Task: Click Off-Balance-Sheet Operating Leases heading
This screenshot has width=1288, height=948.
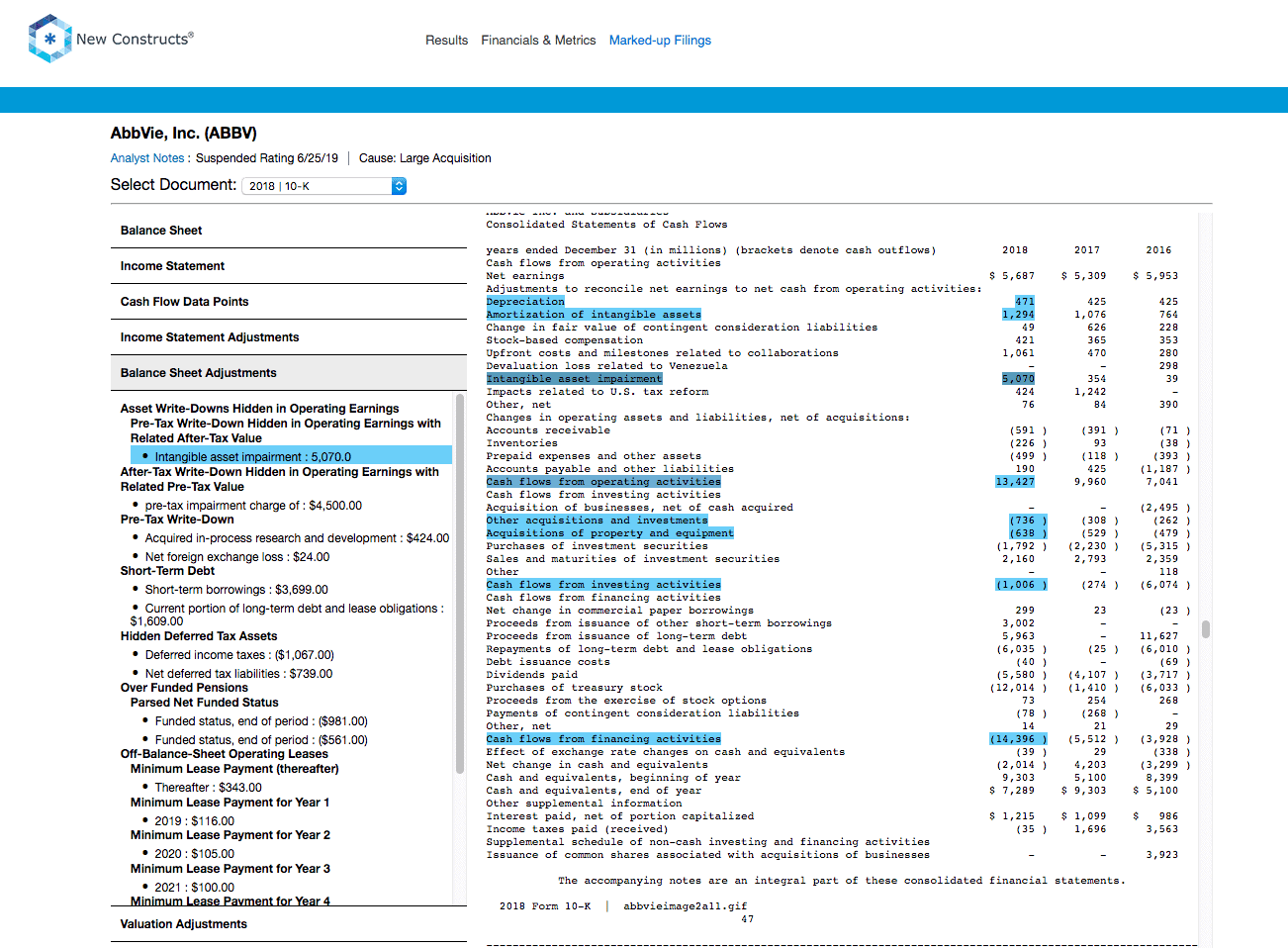Action: point(225,754)
